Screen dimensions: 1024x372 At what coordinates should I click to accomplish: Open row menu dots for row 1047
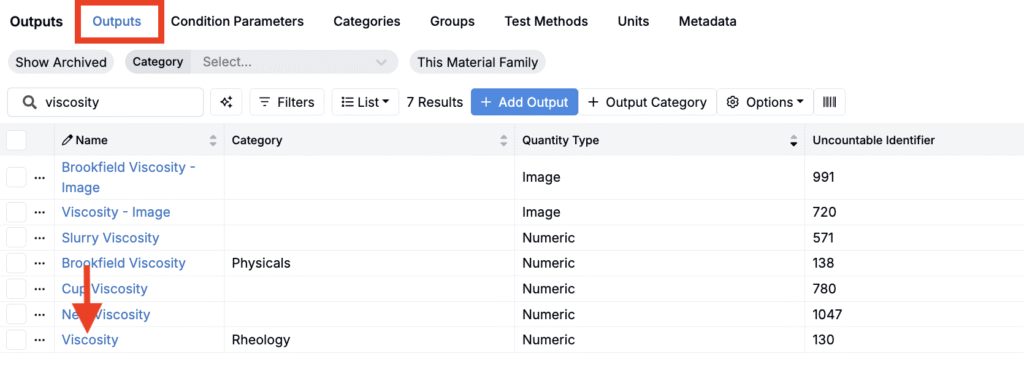39,315
